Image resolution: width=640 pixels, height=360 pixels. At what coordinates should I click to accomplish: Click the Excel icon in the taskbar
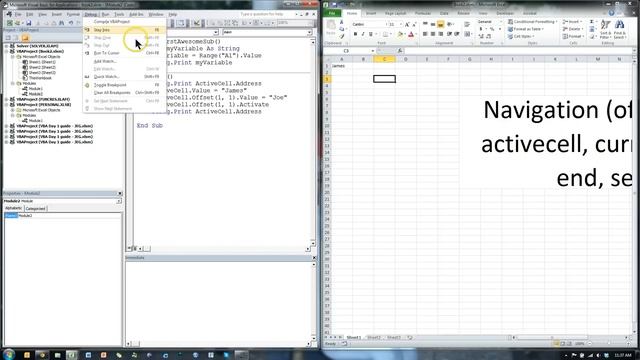pyautogui.click(x=72, y=355)
